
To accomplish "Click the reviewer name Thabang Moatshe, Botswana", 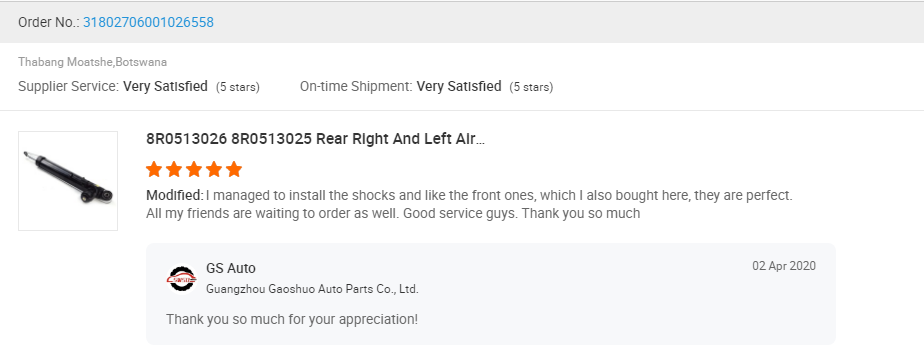I will (x=93, y=62).
